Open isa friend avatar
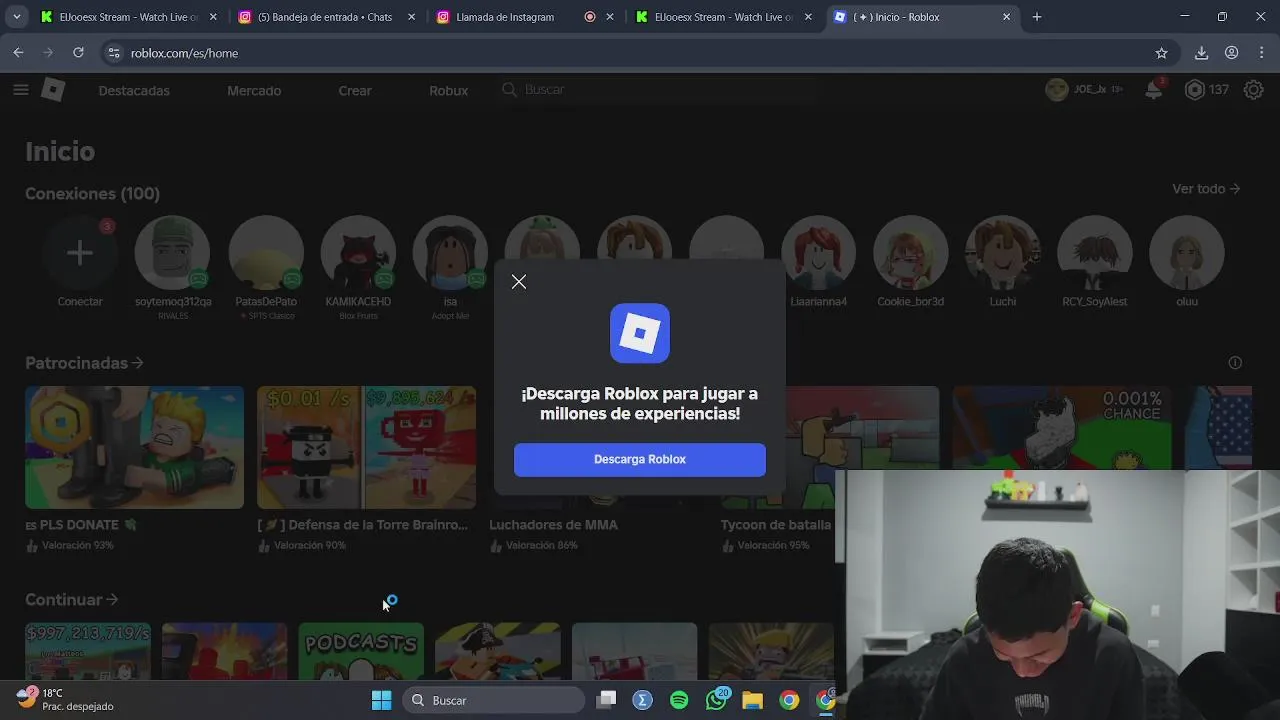The height and width of the screenshot is (720, 1280). (x=450, y=253)
